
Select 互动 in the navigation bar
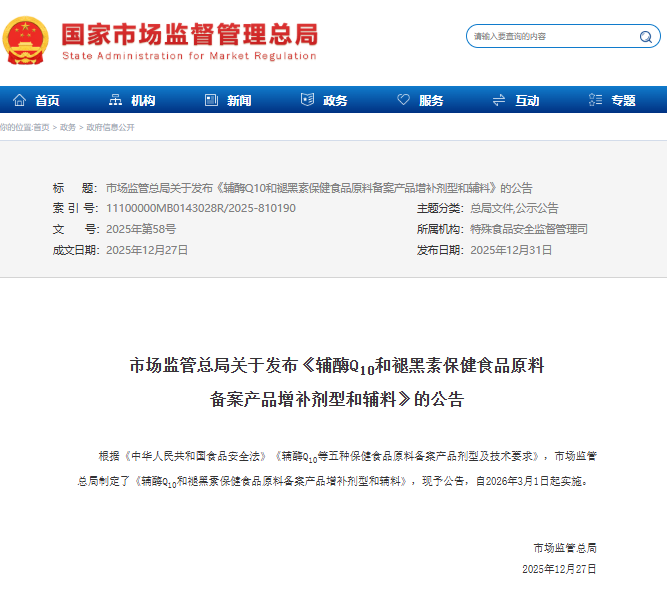[527, 100]
